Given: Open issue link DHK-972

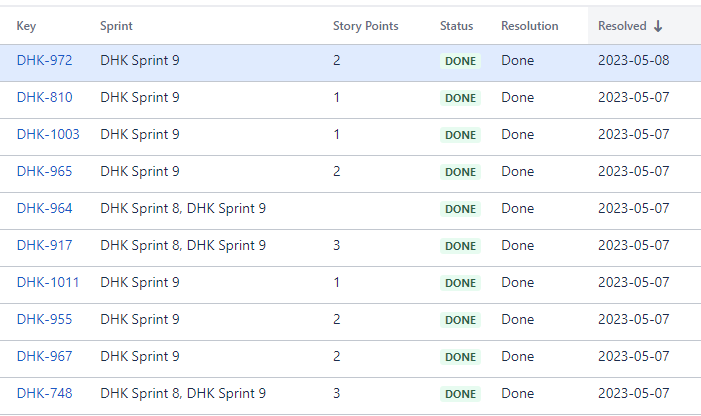Looking at the screenshot, I should pyautogui.click(x=44, y=60).
